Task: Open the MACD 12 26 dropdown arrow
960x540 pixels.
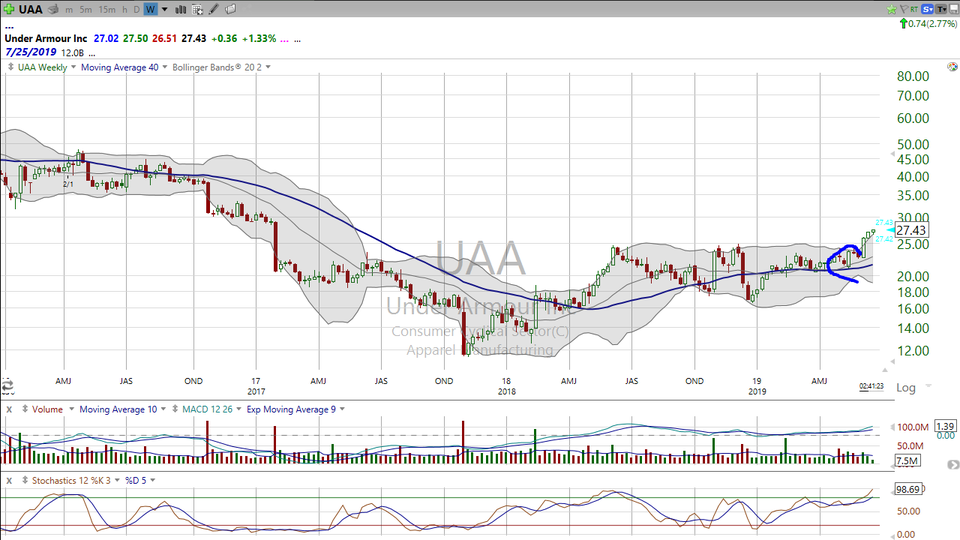Action: point(239,409)
